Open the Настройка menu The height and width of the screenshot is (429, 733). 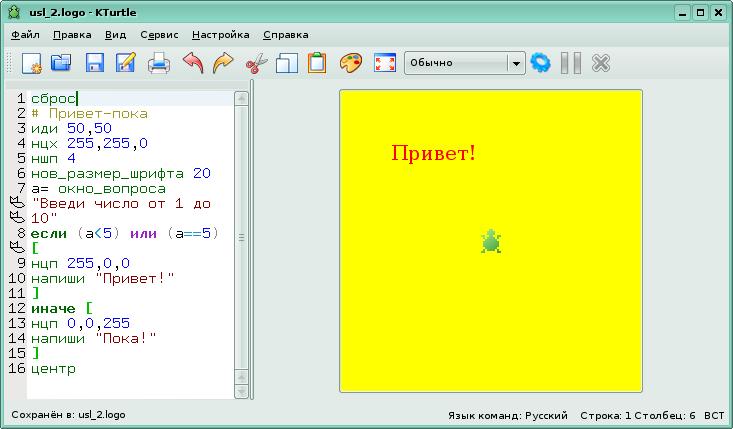pyautogui.click(x=220, y=34)
